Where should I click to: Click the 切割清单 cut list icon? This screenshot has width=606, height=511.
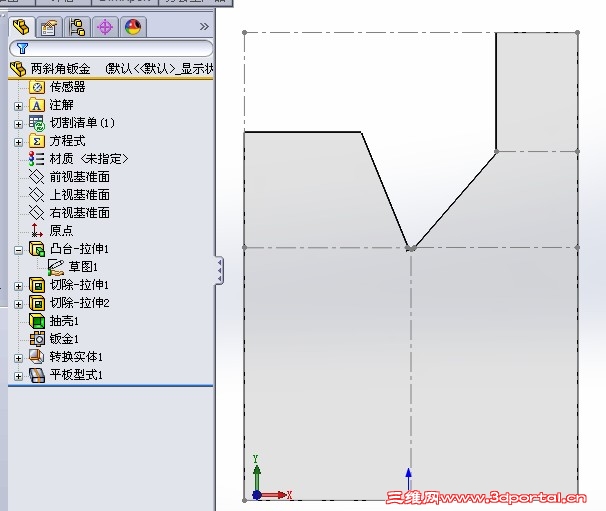click(x=37, y=123)
